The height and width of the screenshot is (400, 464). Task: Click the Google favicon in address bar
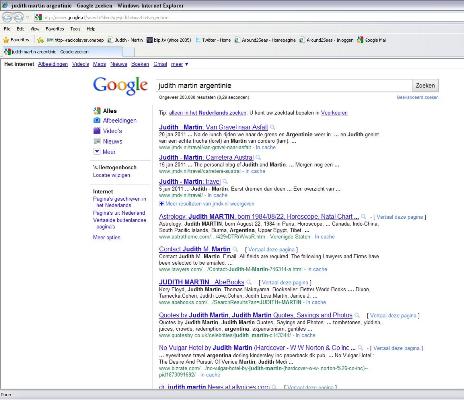coord(39,17)
